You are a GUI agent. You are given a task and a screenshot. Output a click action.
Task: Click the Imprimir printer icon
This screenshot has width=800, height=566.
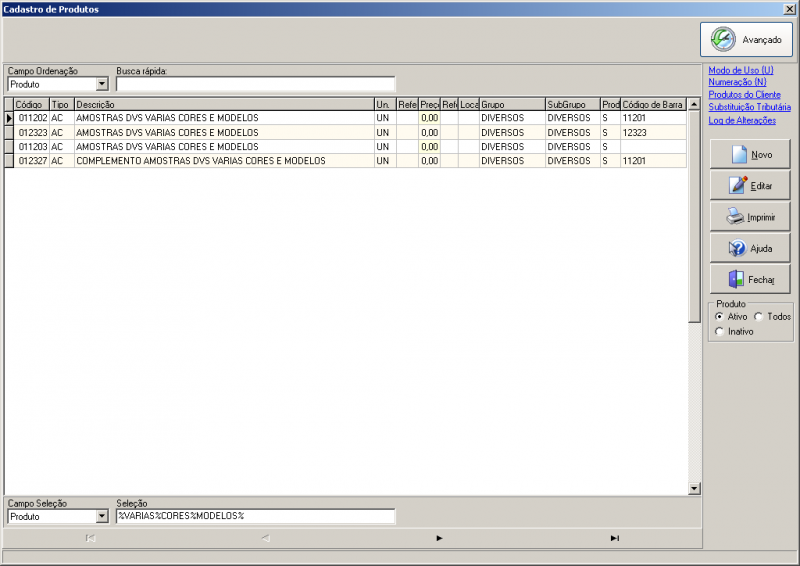click(x=735, y=216)
